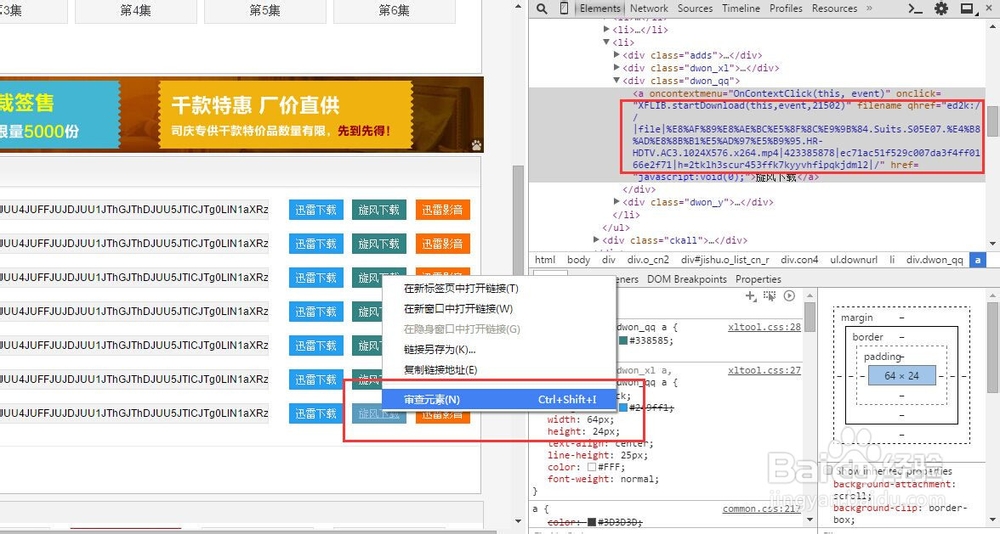Expand the div class="ckall" node
The image size is (1000, 534).
[596, 240]
